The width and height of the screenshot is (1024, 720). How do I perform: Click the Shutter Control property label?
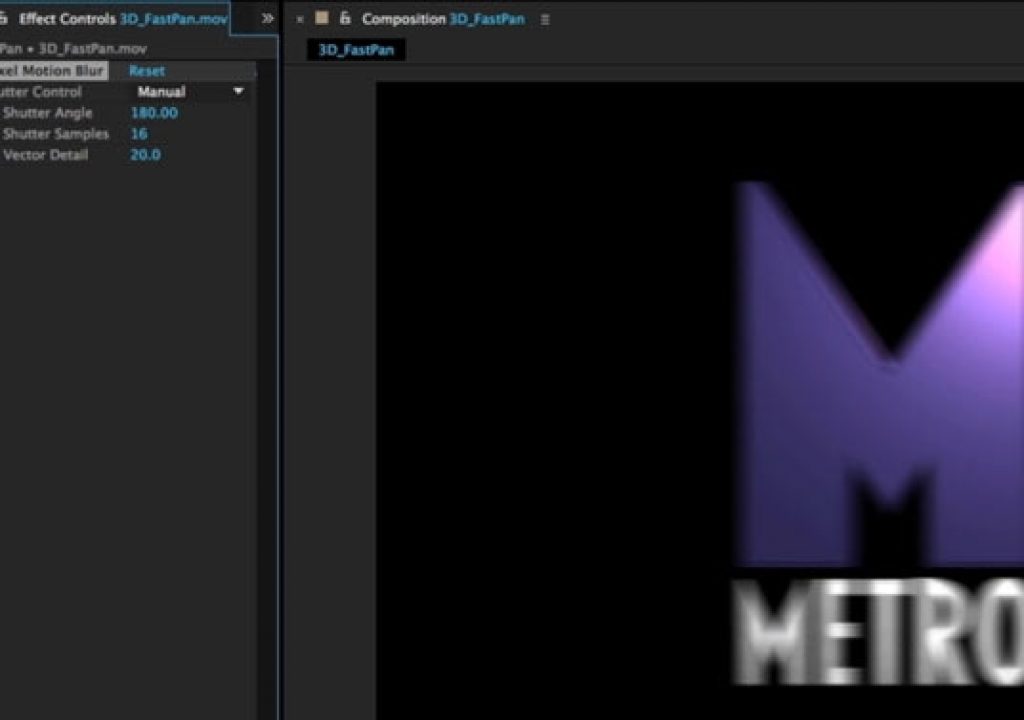click(x=40, y=91)
